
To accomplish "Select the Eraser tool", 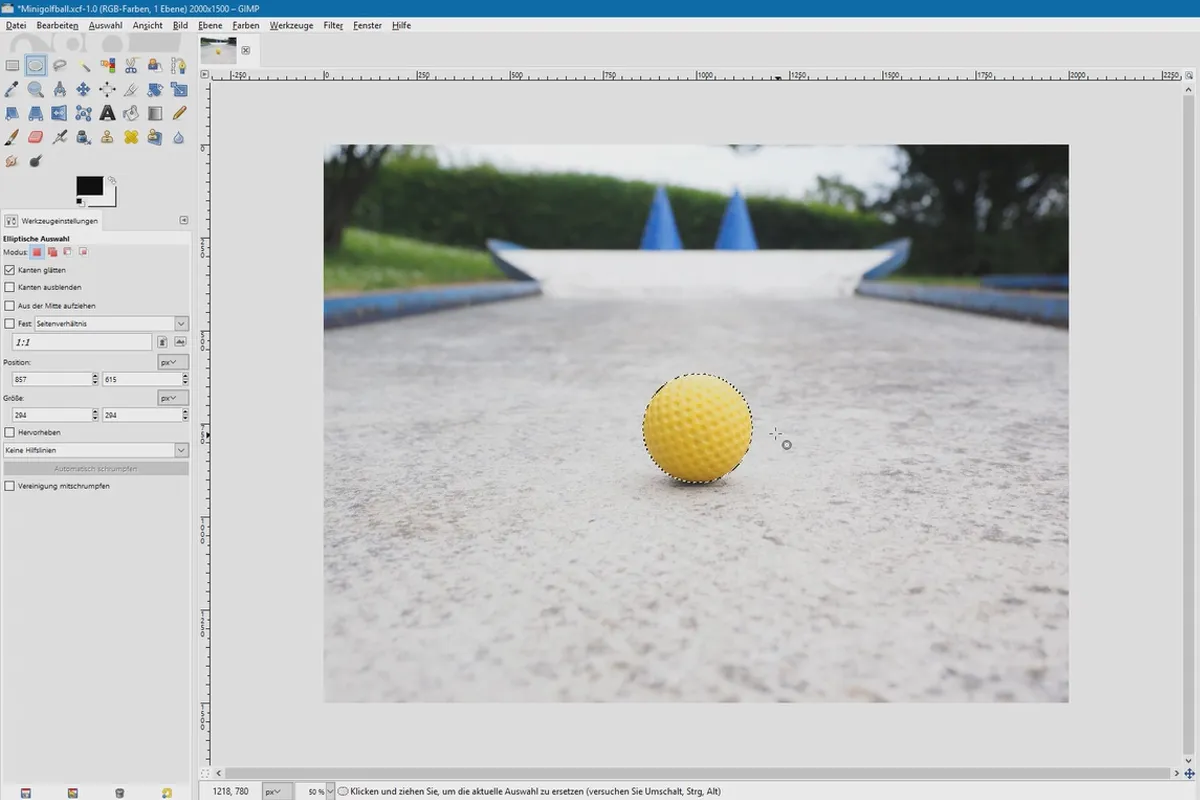I will point(35,137).
